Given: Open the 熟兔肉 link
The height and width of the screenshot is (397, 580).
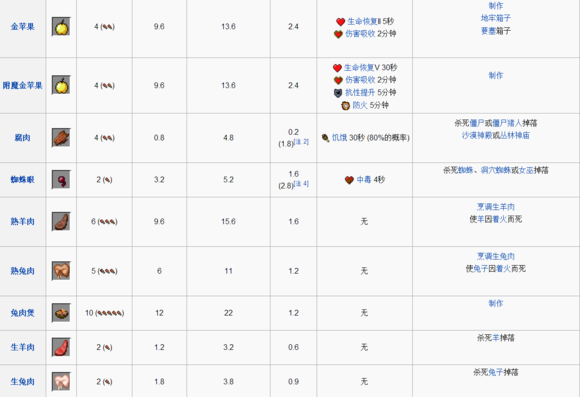Looking at the screenshot, I should coord(23,271).
